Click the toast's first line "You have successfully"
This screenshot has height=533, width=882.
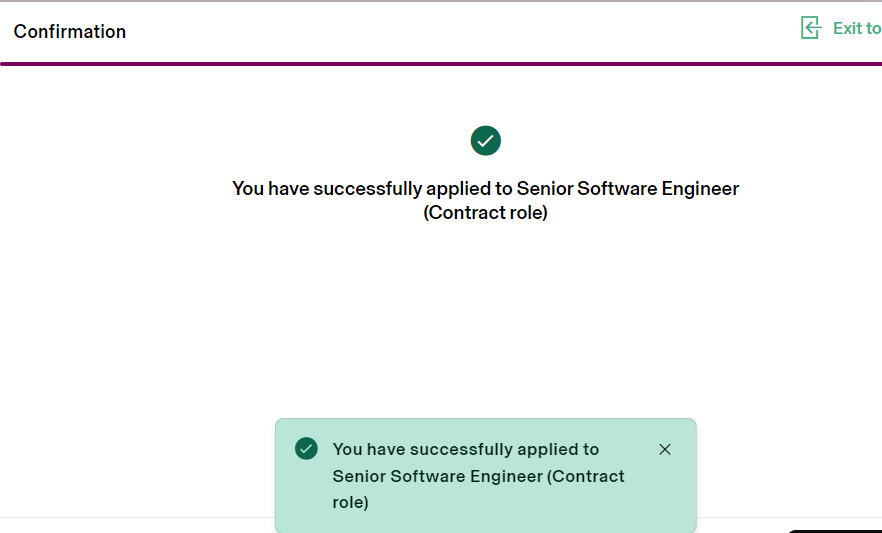[420, 450]
